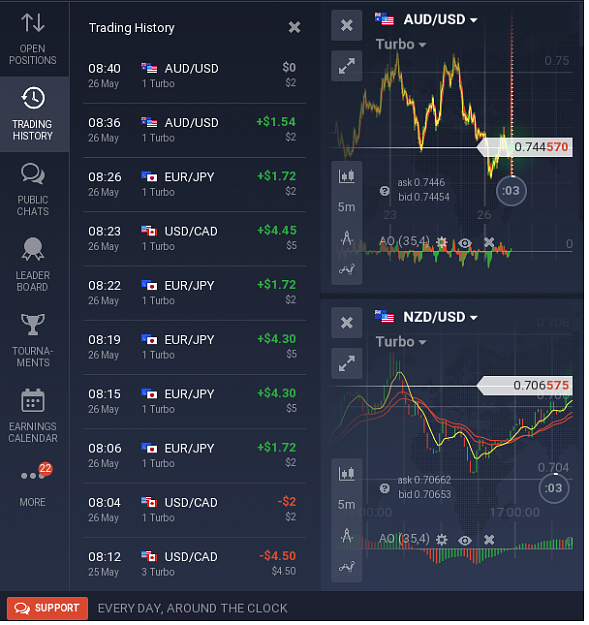Open AO settings gear on AUD/USD chart
The image size is (589, 625).
(444, 243)
